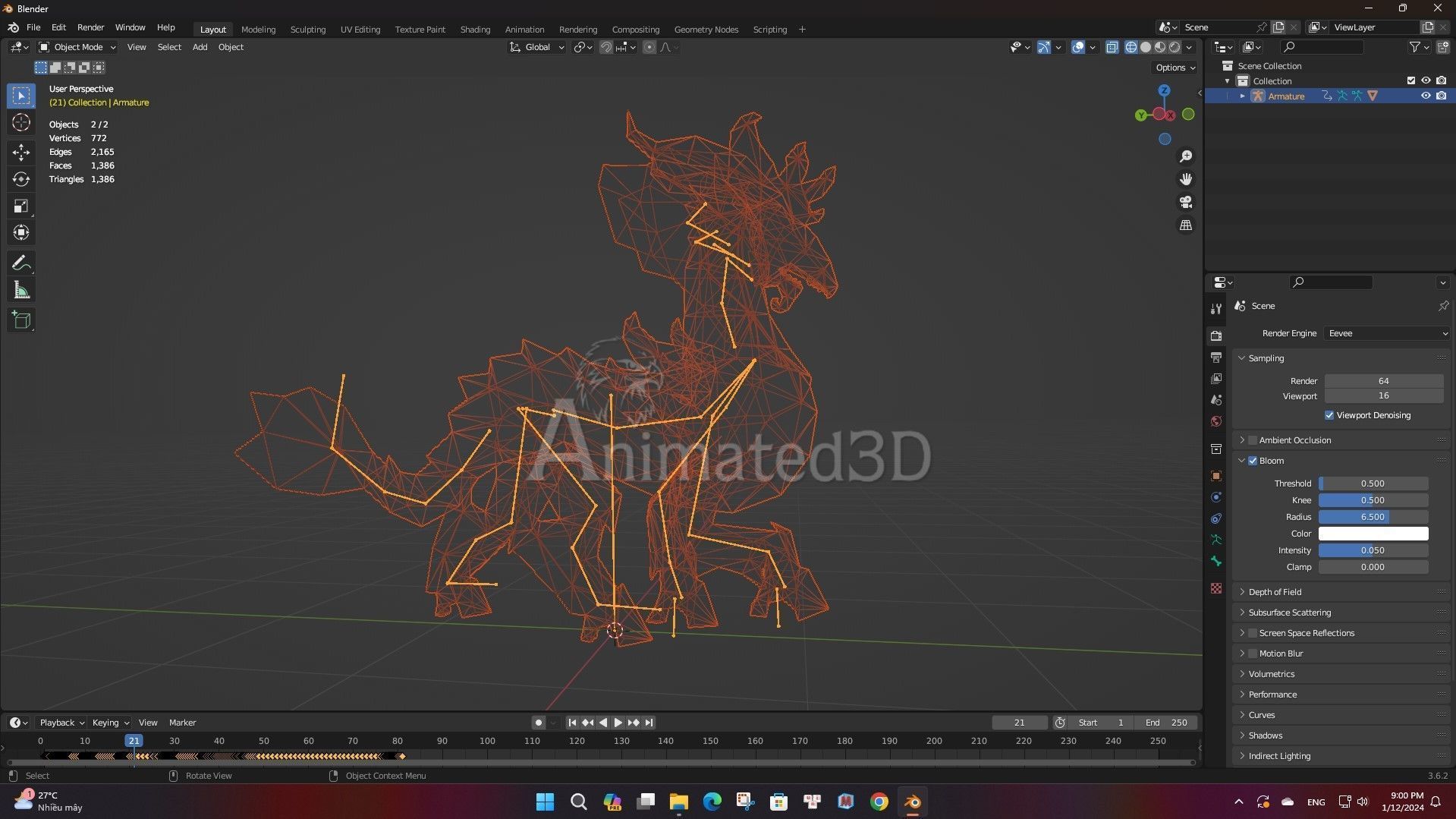The height and width of the screenshot is (819, 1456).
Task: Open the viewport Options button
Action: (x=1175, y=68)
